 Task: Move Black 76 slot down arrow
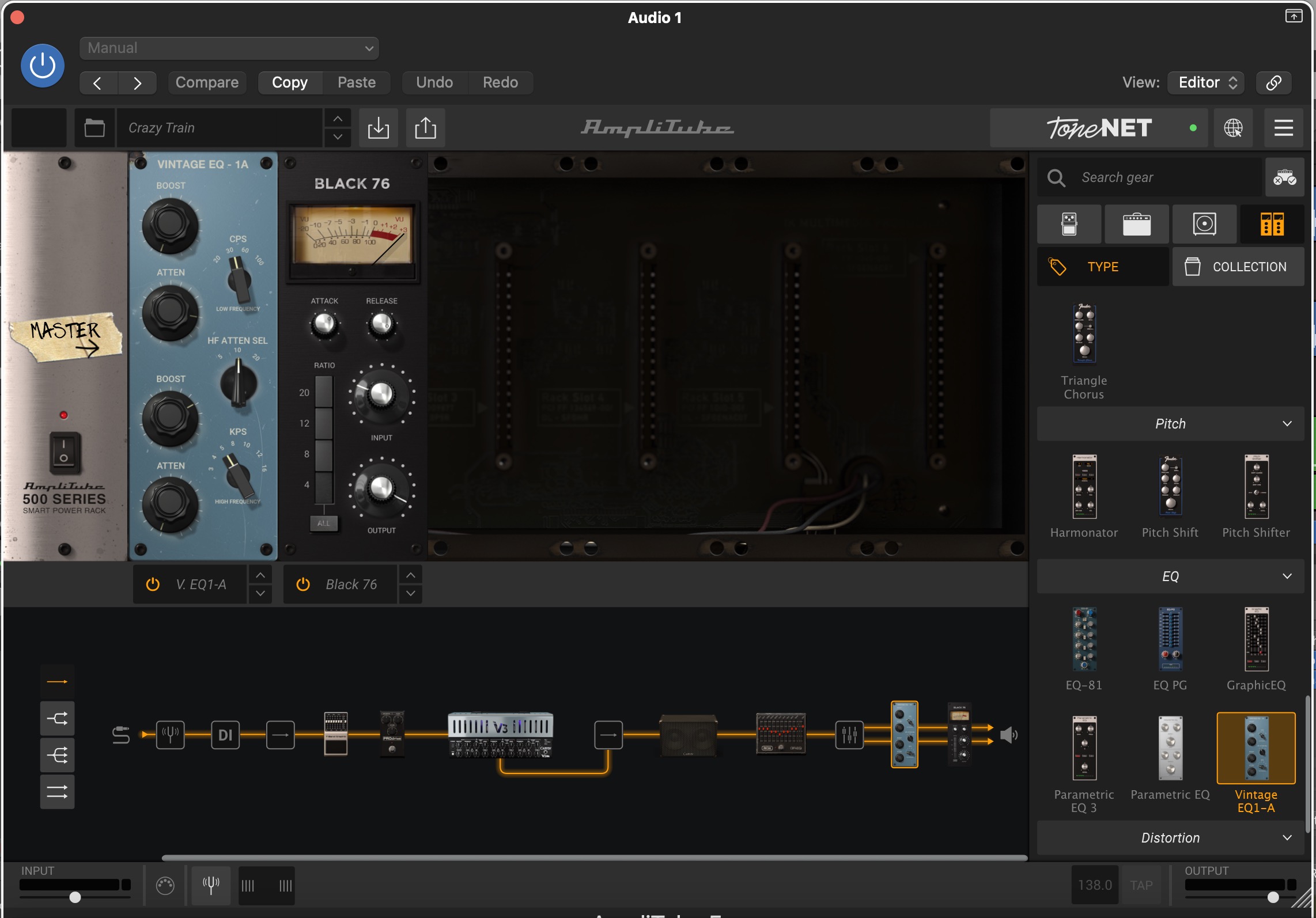[x=411, y=593]
